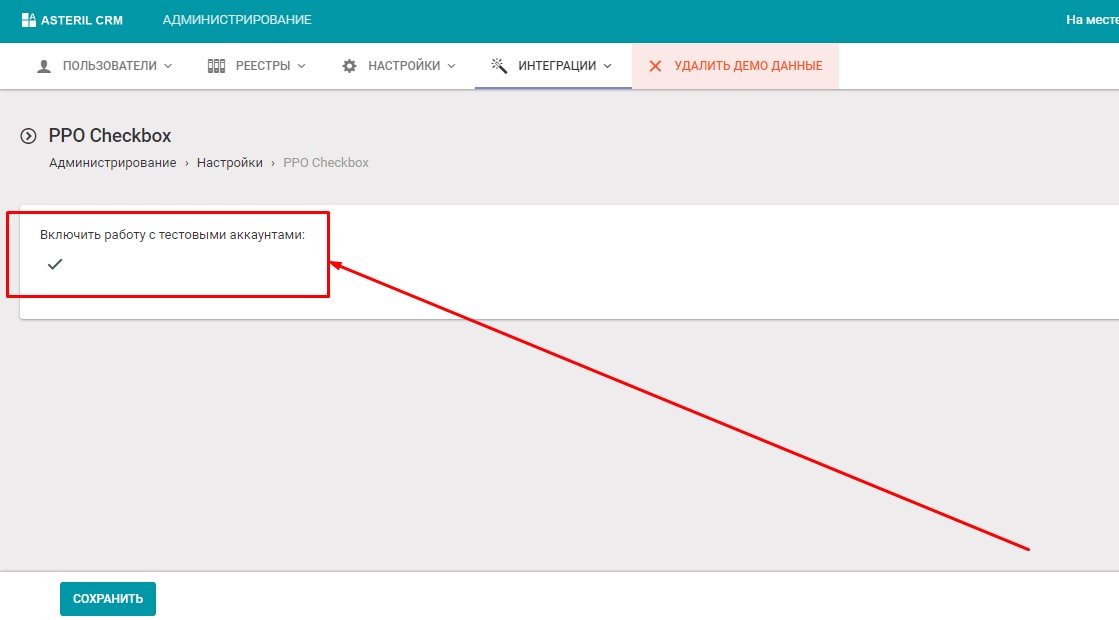Screen dimensions: 1119x620
Task: Go to the ASTERIL CRM home link
Action: pyautogui.click(x=72, y=20)
